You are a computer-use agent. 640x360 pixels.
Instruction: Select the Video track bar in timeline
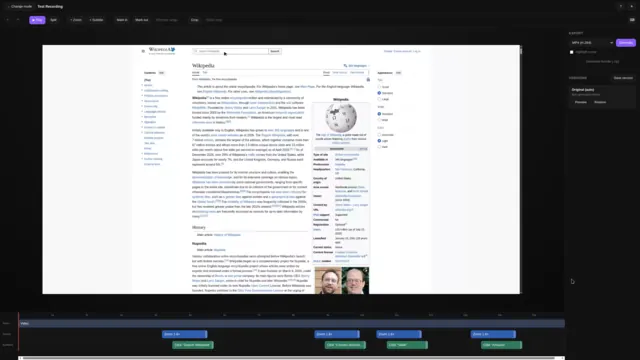292,323
